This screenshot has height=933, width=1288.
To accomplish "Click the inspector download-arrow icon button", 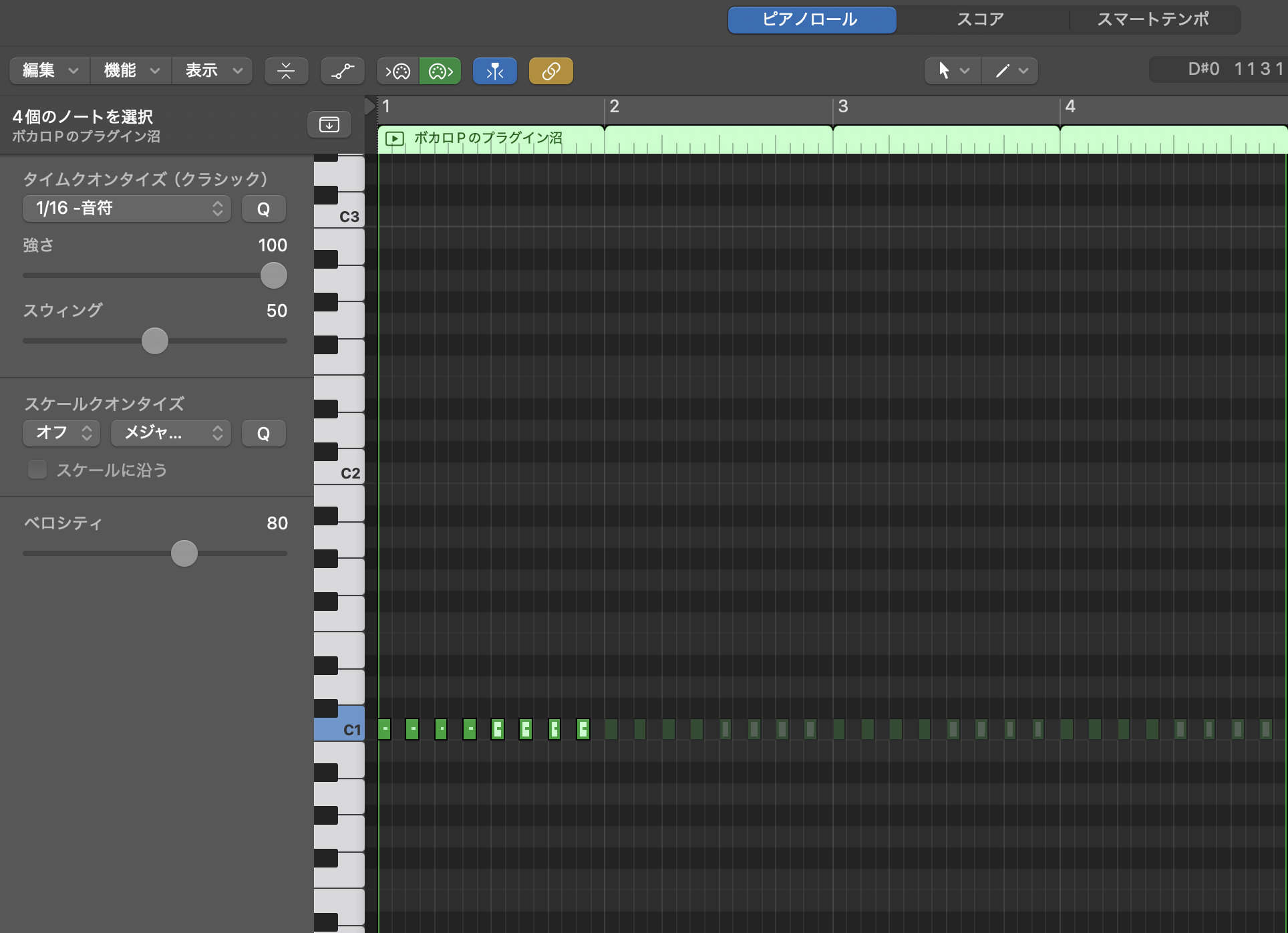I will pos(329,124).
